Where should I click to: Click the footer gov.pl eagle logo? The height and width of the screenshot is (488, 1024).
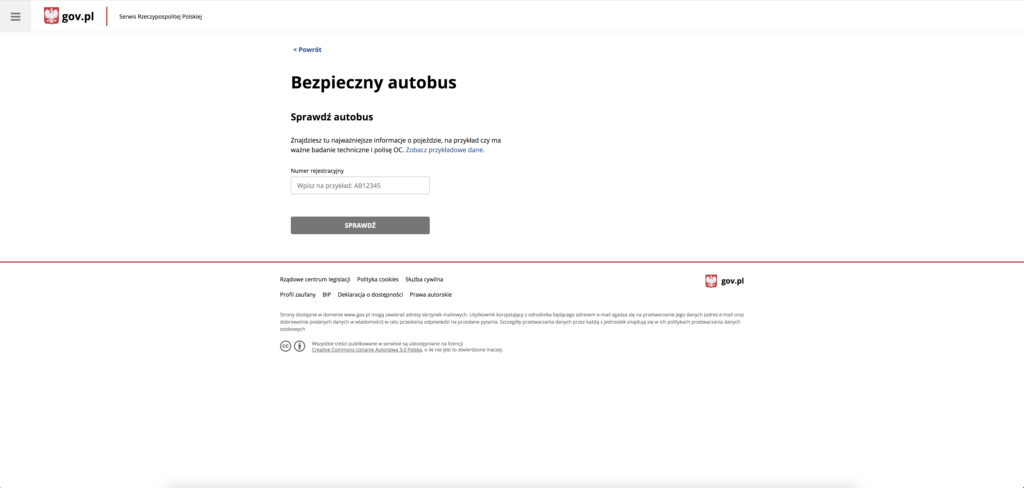(724, 281)
